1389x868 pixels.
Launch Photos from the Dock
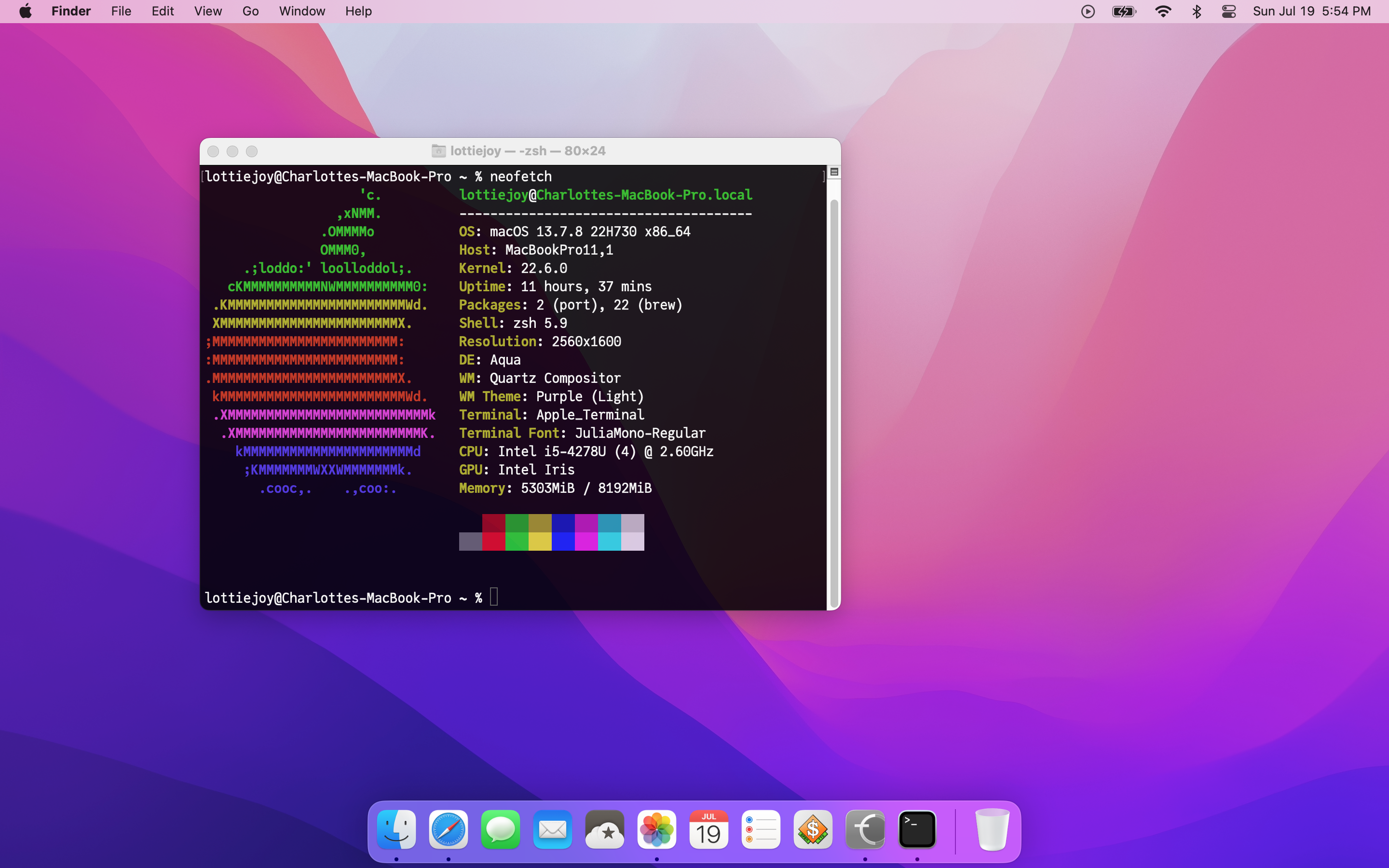(656, 829)
